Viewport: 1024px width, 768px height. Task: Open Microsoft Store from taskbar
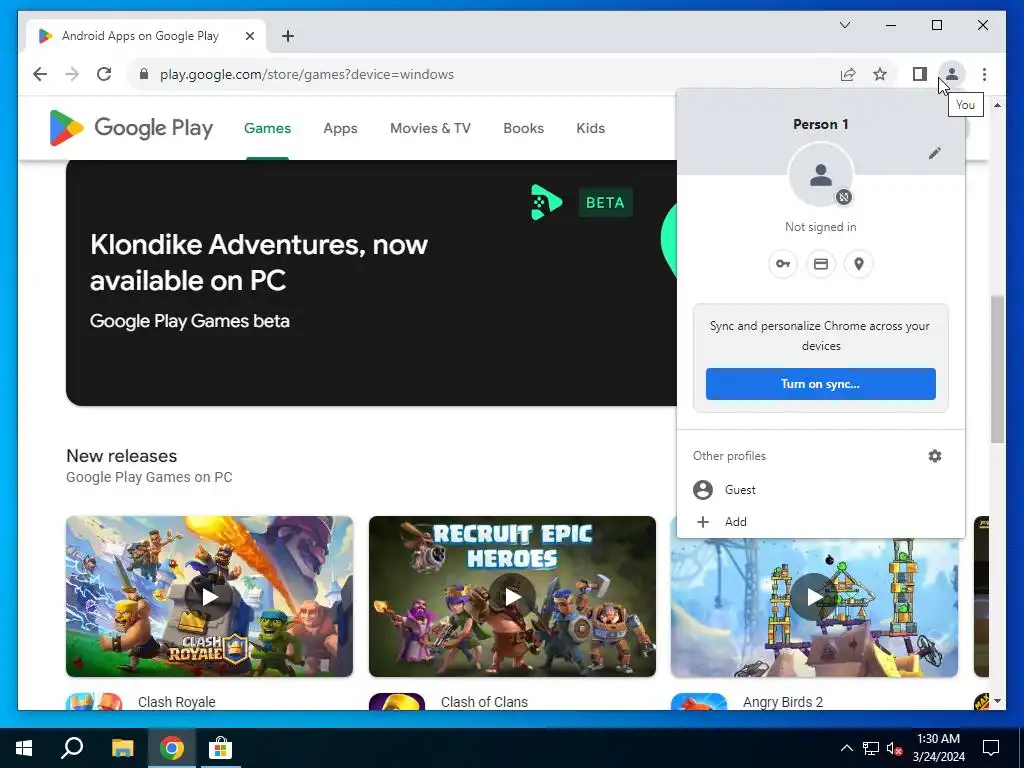tap(220, 748)
